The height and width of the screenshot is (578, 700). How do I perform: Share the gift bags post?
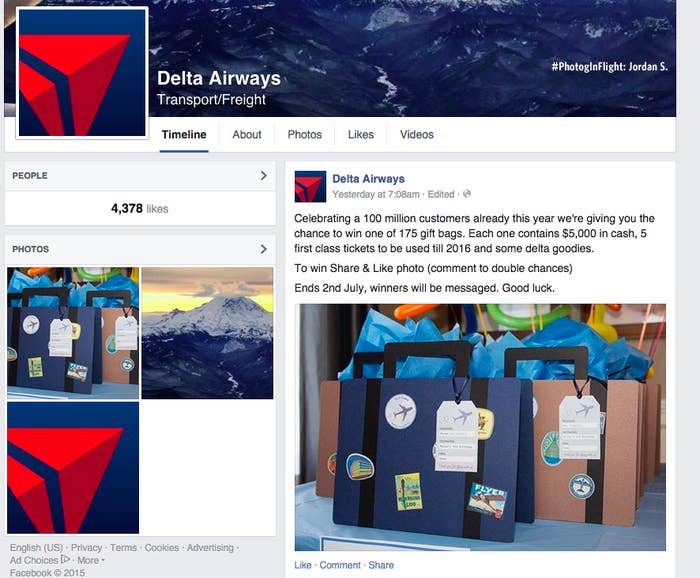pos(381,565)
